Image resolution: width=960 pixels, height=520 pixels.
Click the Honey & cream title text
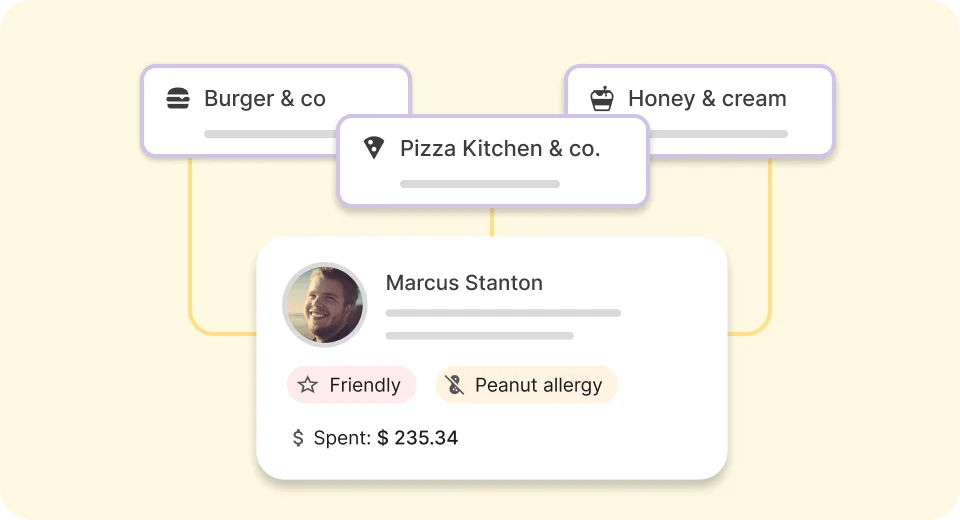click(x=707, y=99)
